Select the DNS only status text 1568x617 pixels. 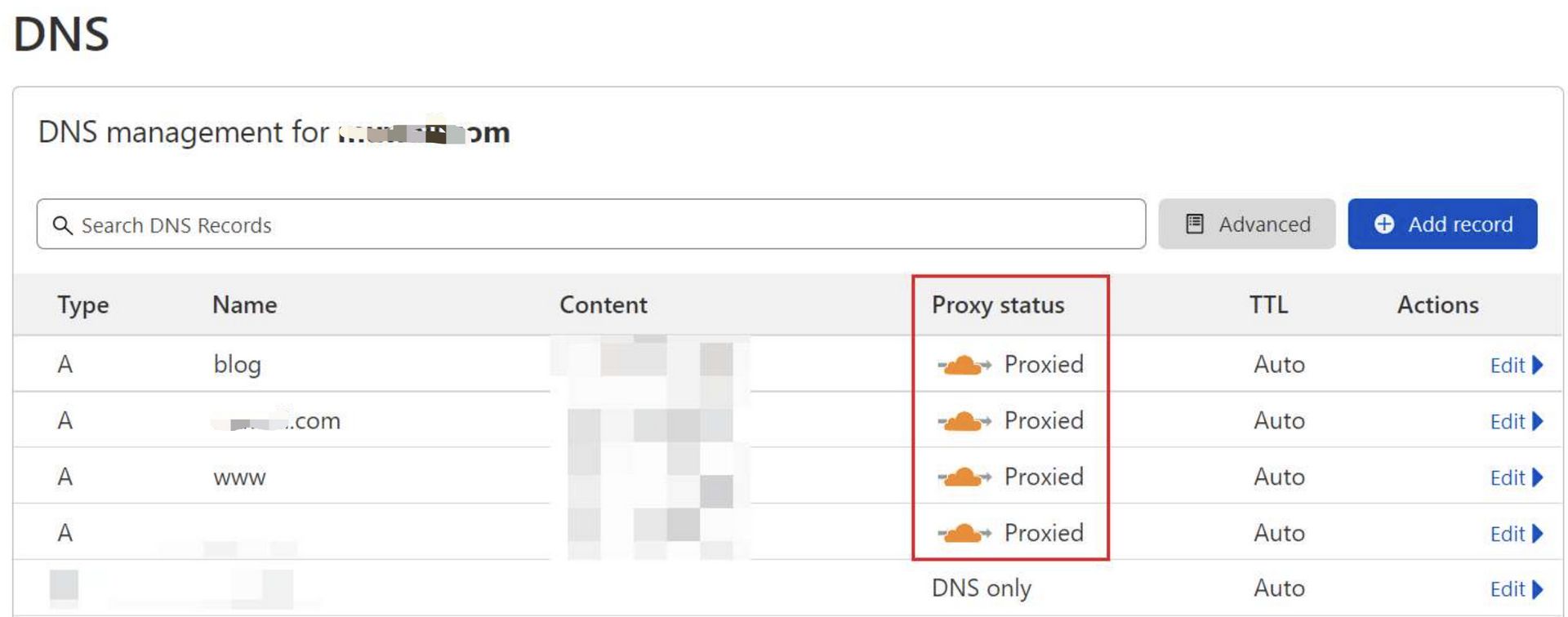coord(981,588)
